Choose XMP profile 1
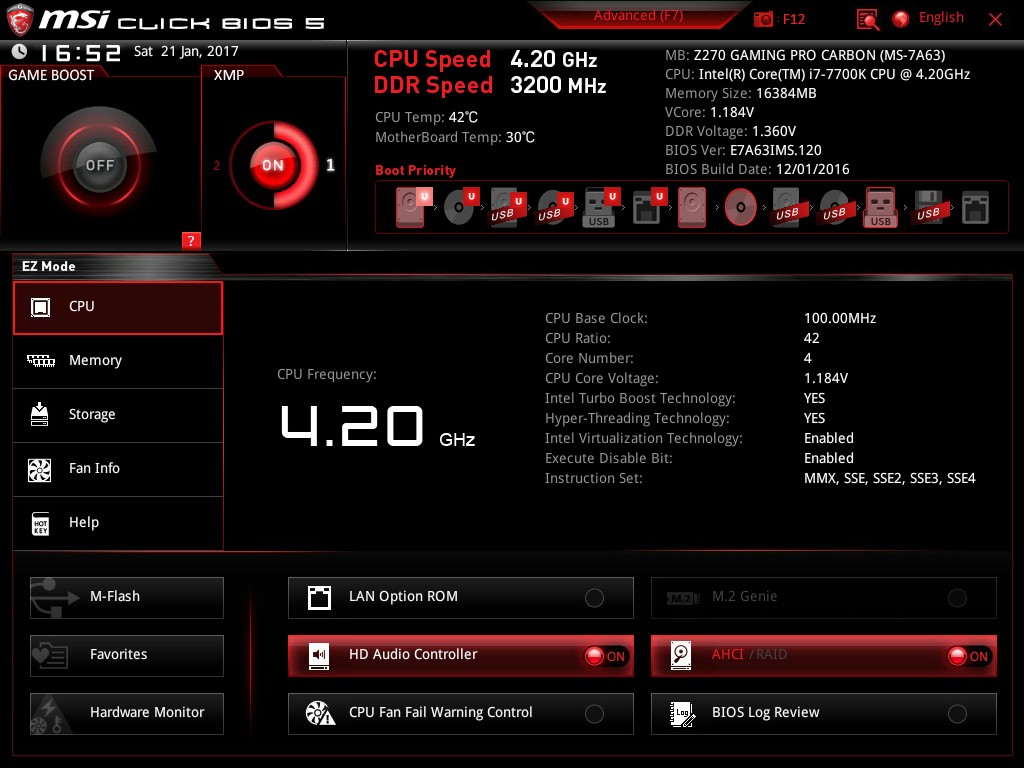The width and height of the screenshot is (1024, 768). click(330, 165)
